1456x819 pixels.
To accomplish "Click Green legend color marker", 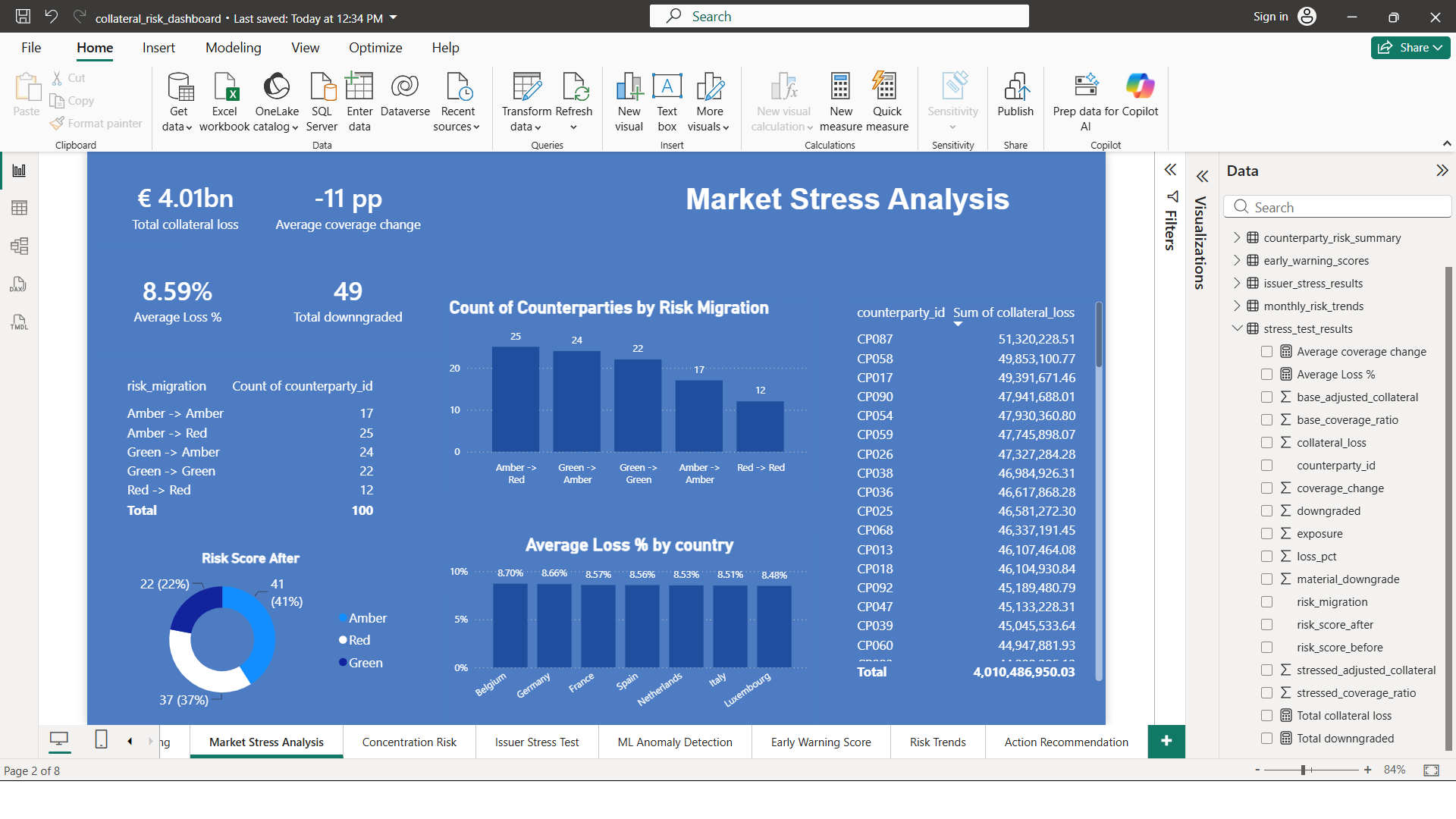I will (343, 663).
